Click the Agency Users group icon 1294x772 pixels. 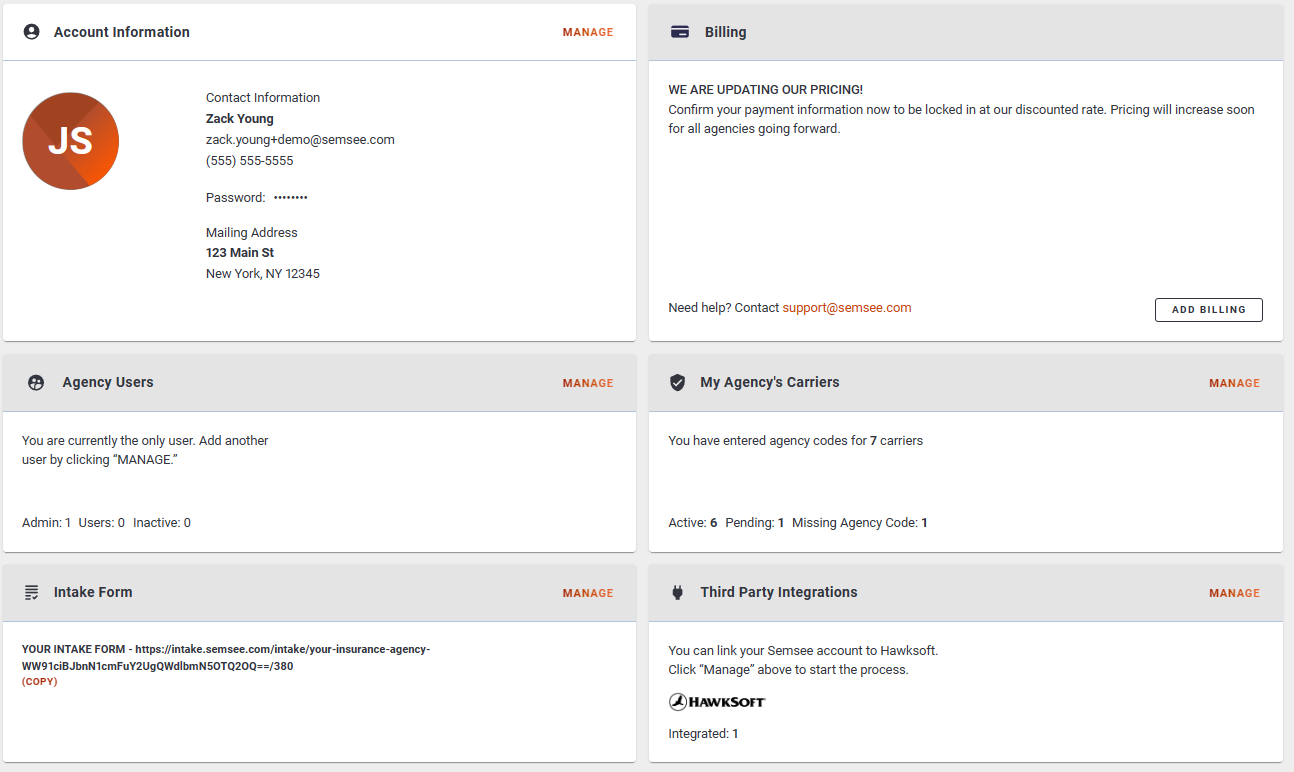click(x=36, y=382)
